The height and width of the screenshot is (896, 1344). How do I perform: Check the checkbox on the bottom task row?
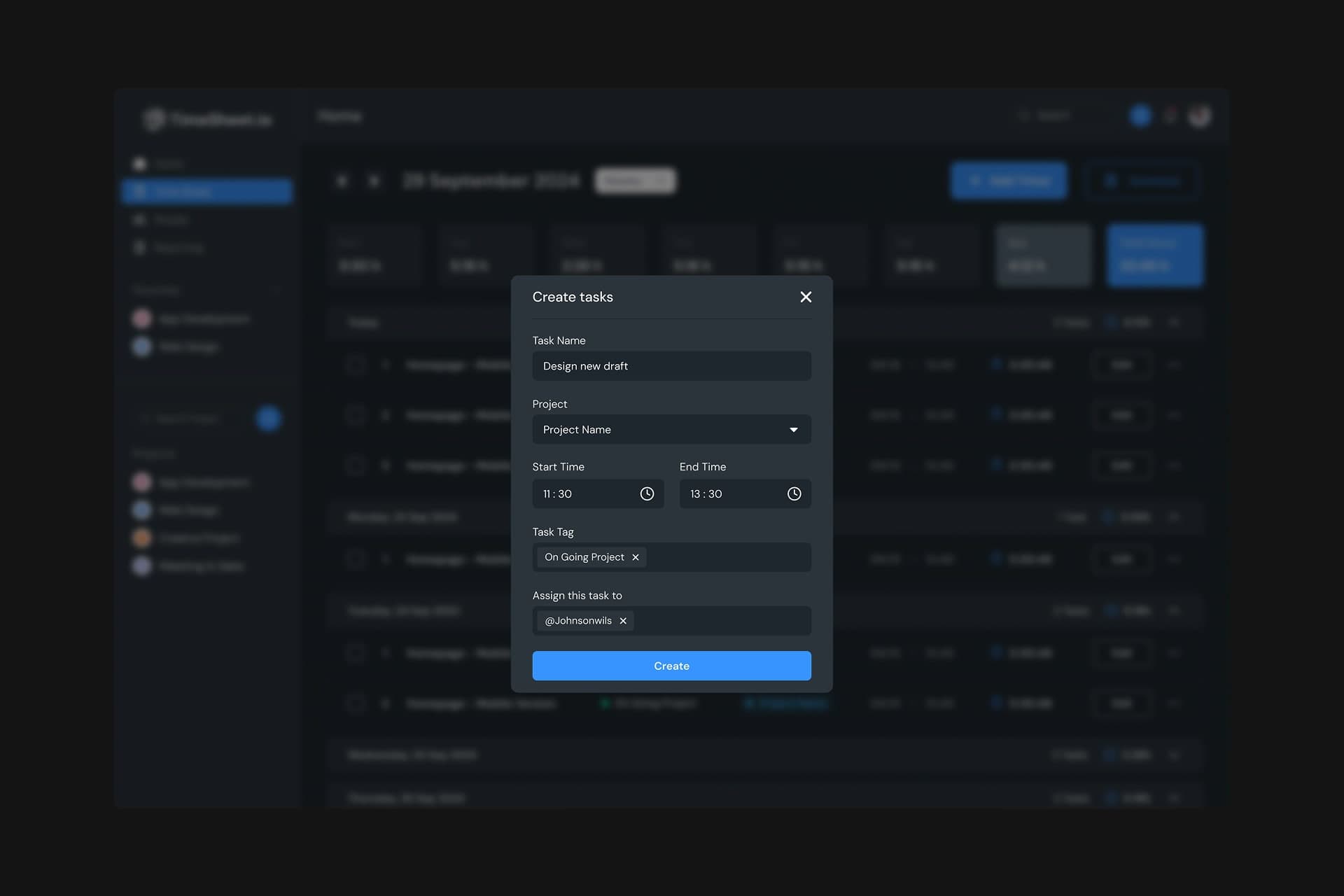coord(356,703)
